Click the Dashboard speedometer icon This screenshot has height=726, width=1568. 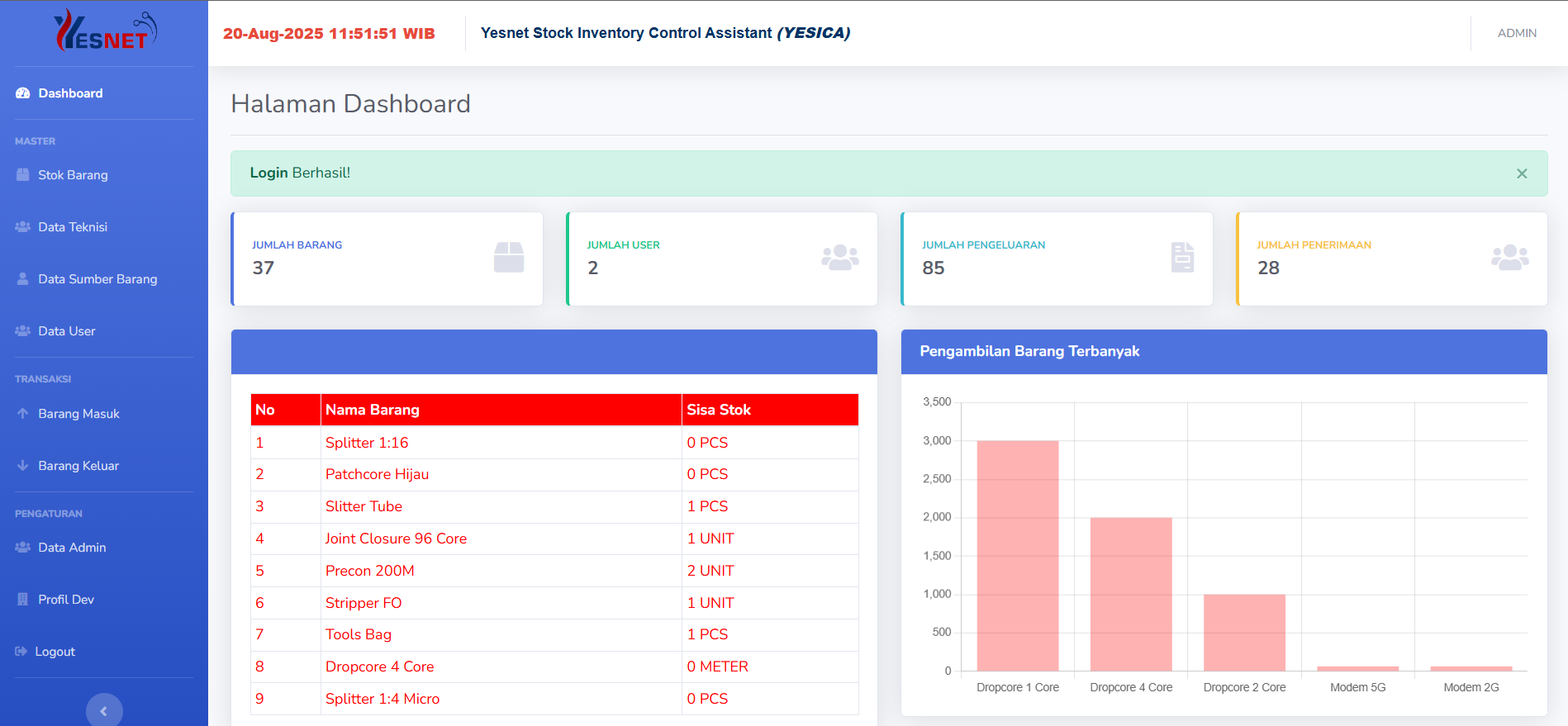23,93
